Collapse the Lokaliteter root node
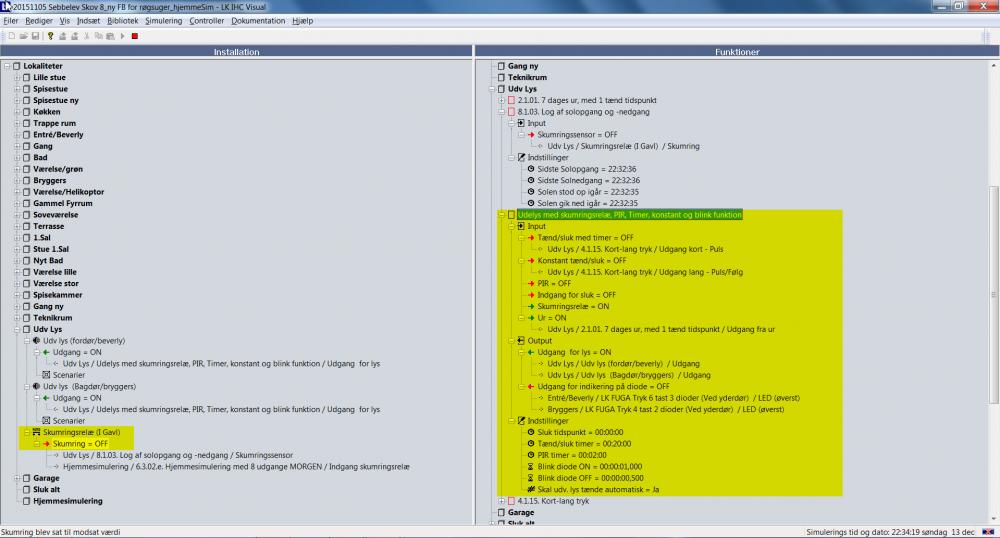The width and height of the screenshot is (1000, 538). 7,66
